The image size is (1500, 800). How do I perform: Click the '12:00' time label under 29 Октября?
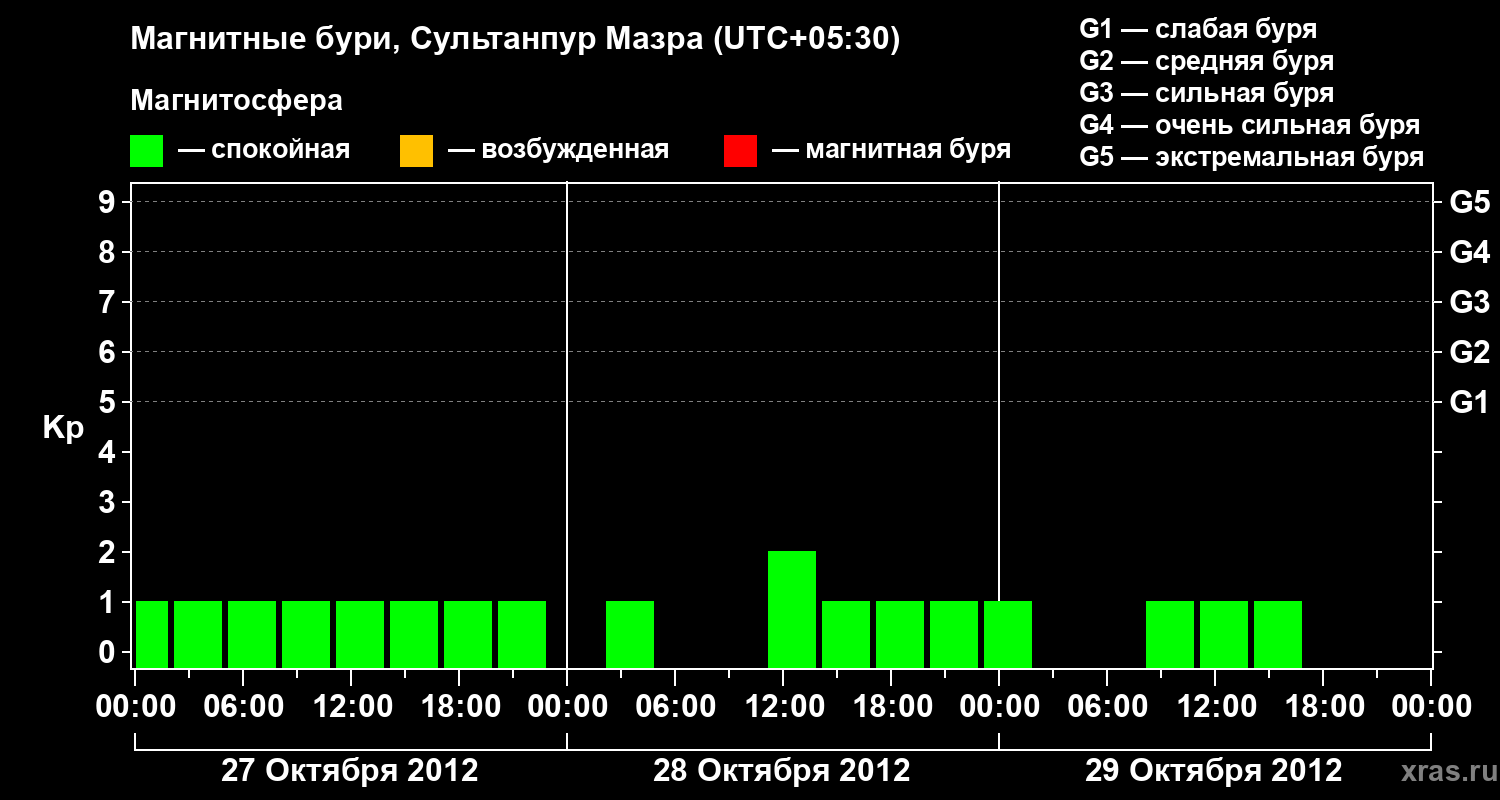[x=1215, y=706]
